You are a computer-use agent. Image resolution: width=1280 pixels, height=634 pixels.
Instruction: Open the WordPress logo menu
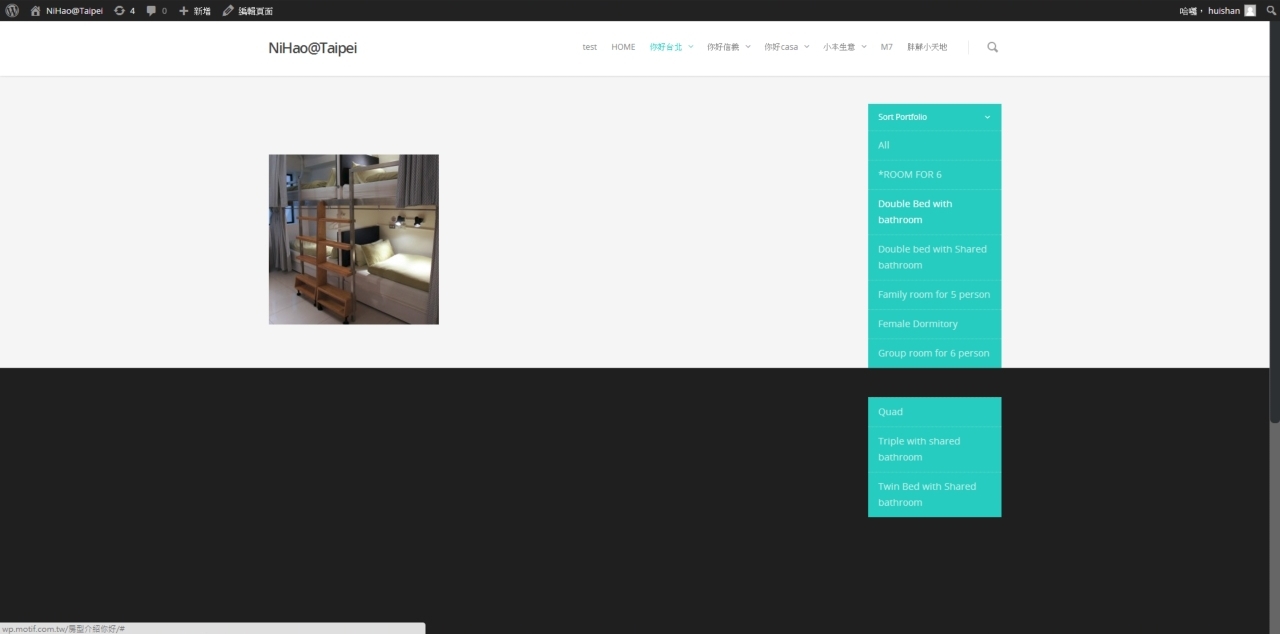[x=12, y=10]
